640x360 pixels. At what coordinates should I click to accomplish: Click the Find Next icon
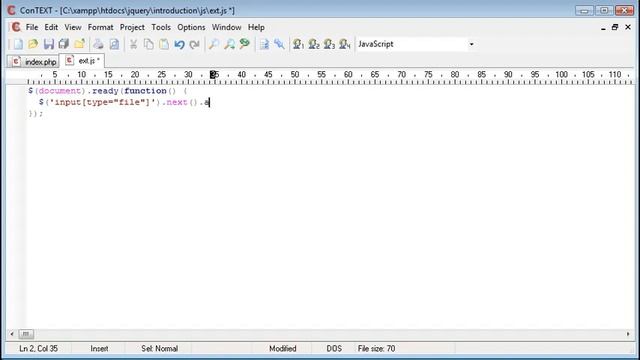(229, 44)
